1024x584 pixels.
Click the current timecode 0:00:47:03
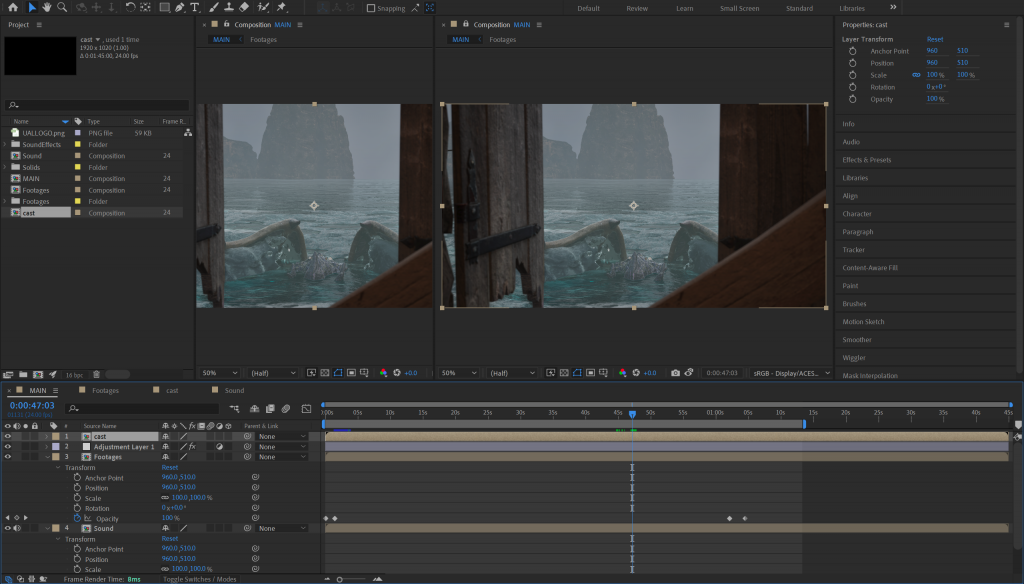32,406
